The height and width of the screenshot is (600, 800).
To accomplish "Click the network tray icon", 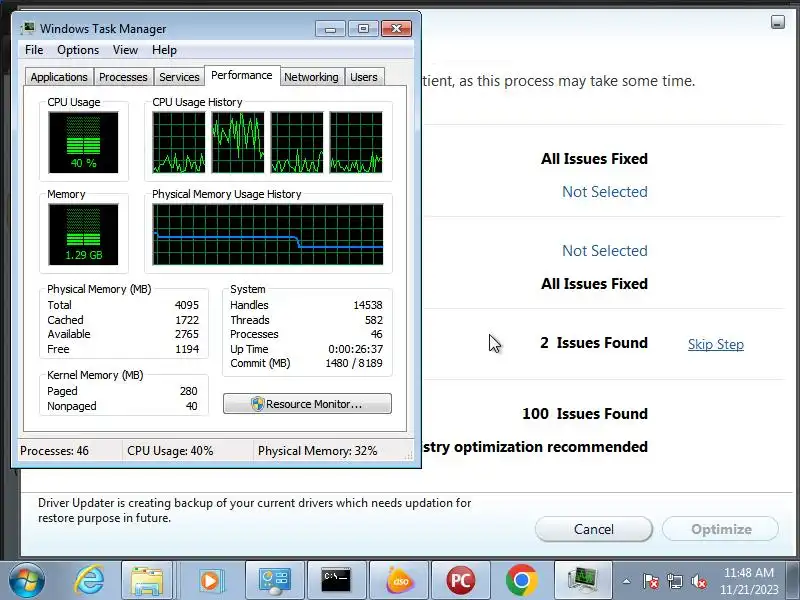I will tap(674, 581).
